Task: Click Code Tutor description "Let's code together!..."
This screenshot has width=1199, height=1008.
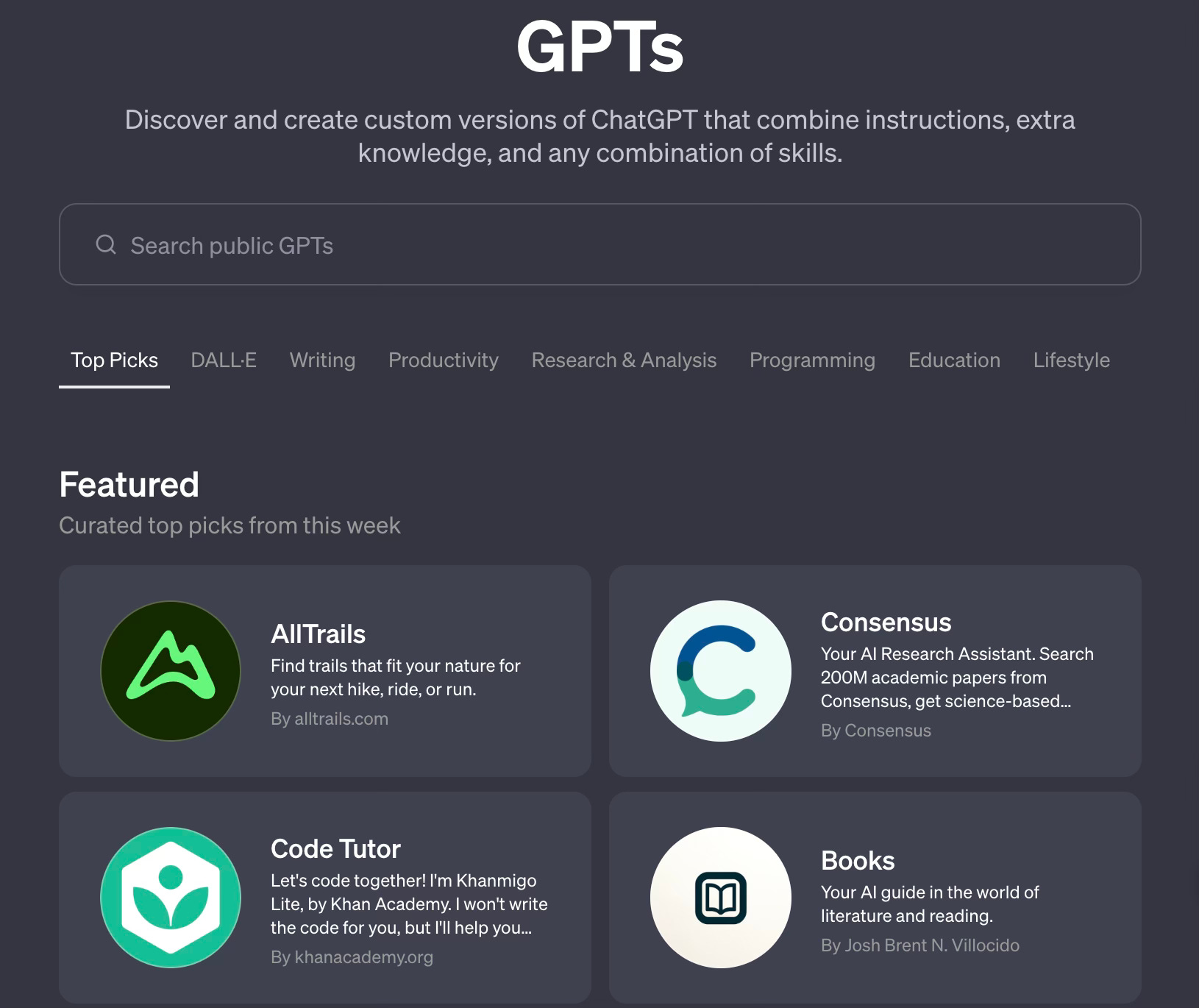Action: click(x=409, y=904)
